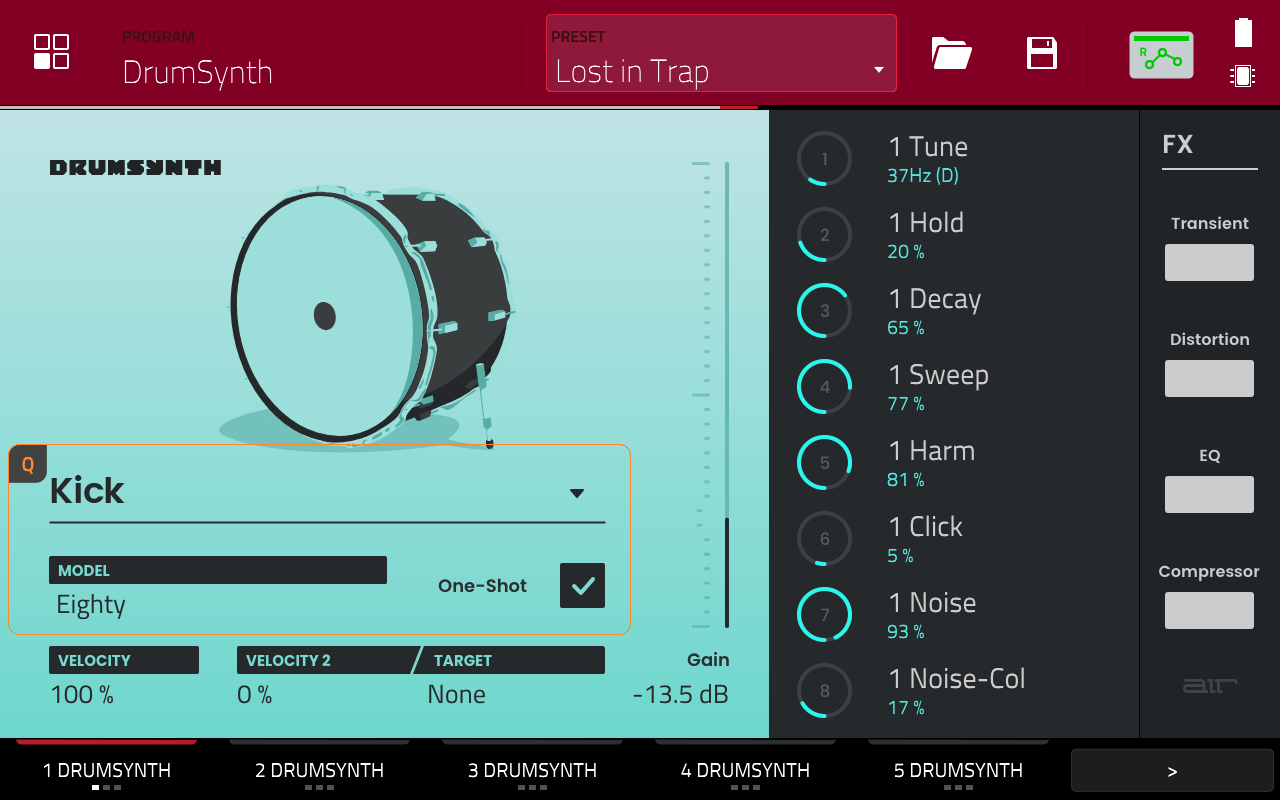This screenshot has height=800, width=1280.
Task: Open the main menu grid icon
Action: coord(51,52)
